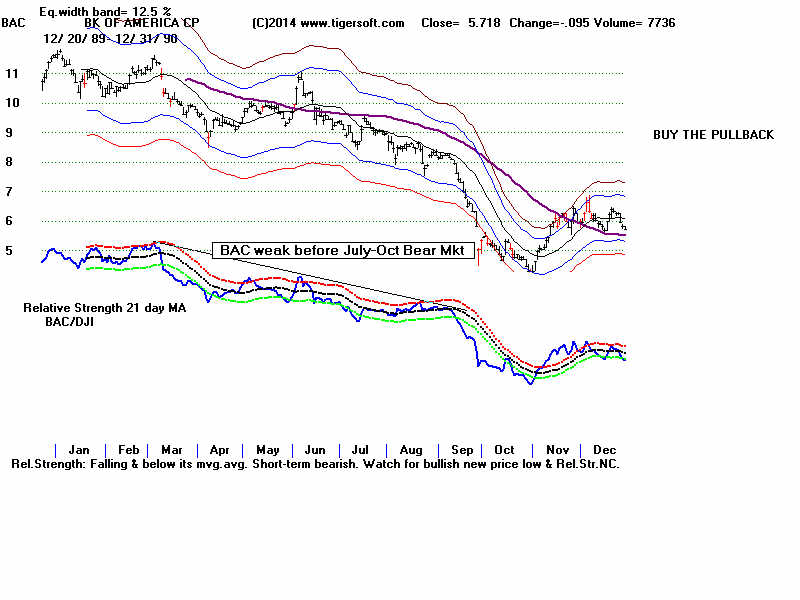The width and height of the screenshot is (800, 600).
Task: Select the Sep month label
Action: click(x=462, y=450)
